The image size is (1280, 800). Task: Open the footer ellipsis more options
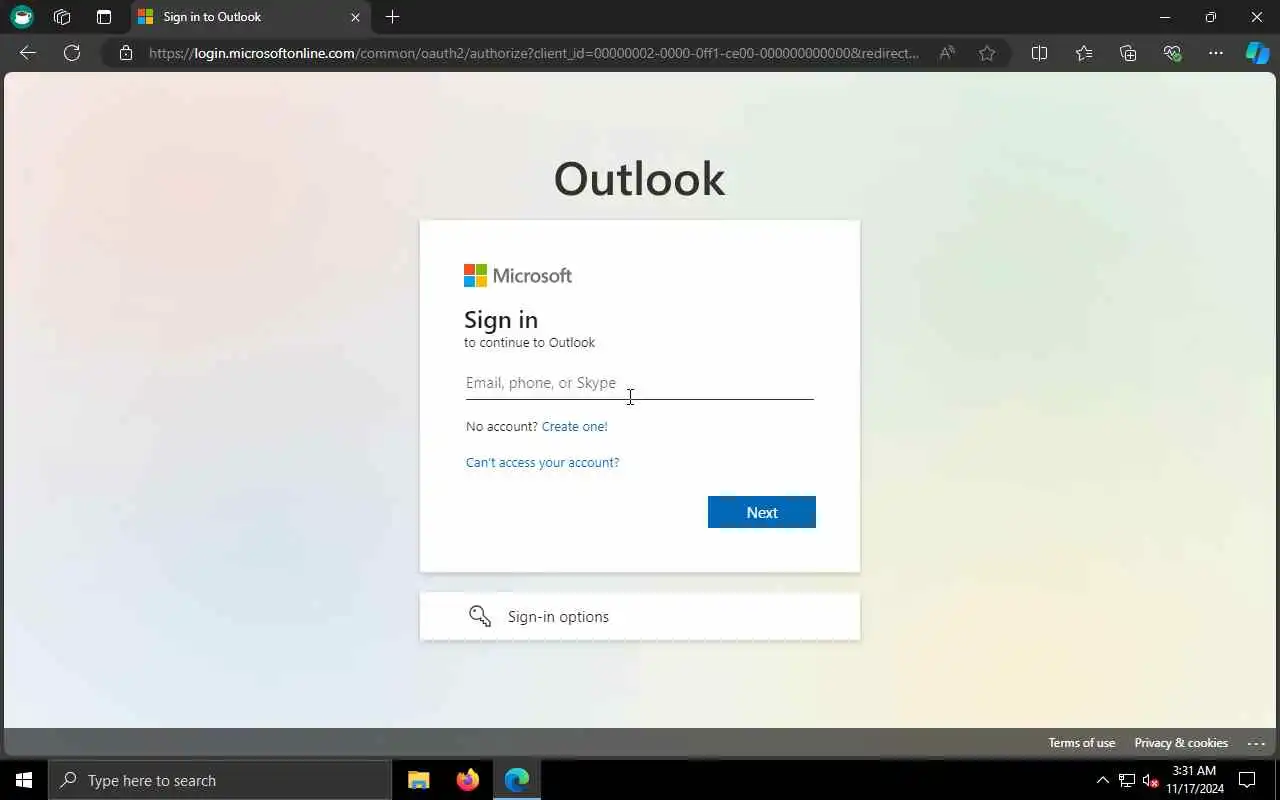click(x=1257, y=743)
